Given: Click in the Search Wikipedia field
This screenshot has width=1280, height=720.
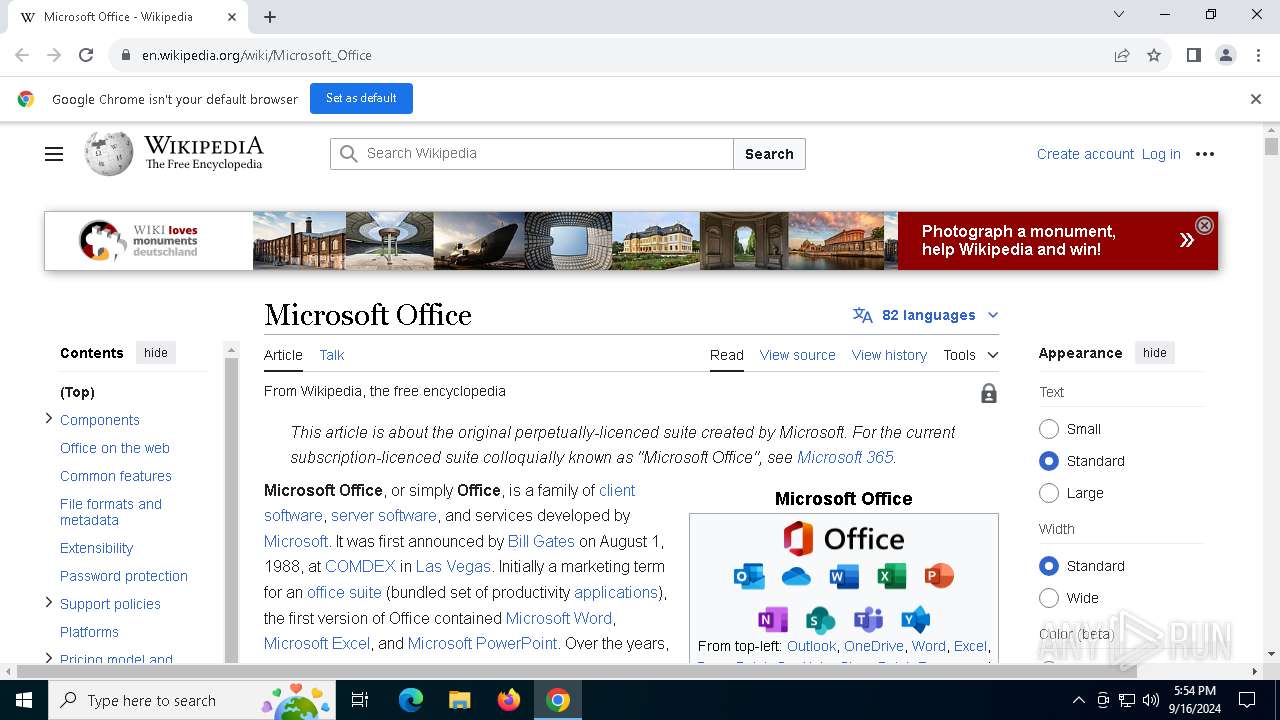Looking at the screenshot, I should (x=532, y=154).
